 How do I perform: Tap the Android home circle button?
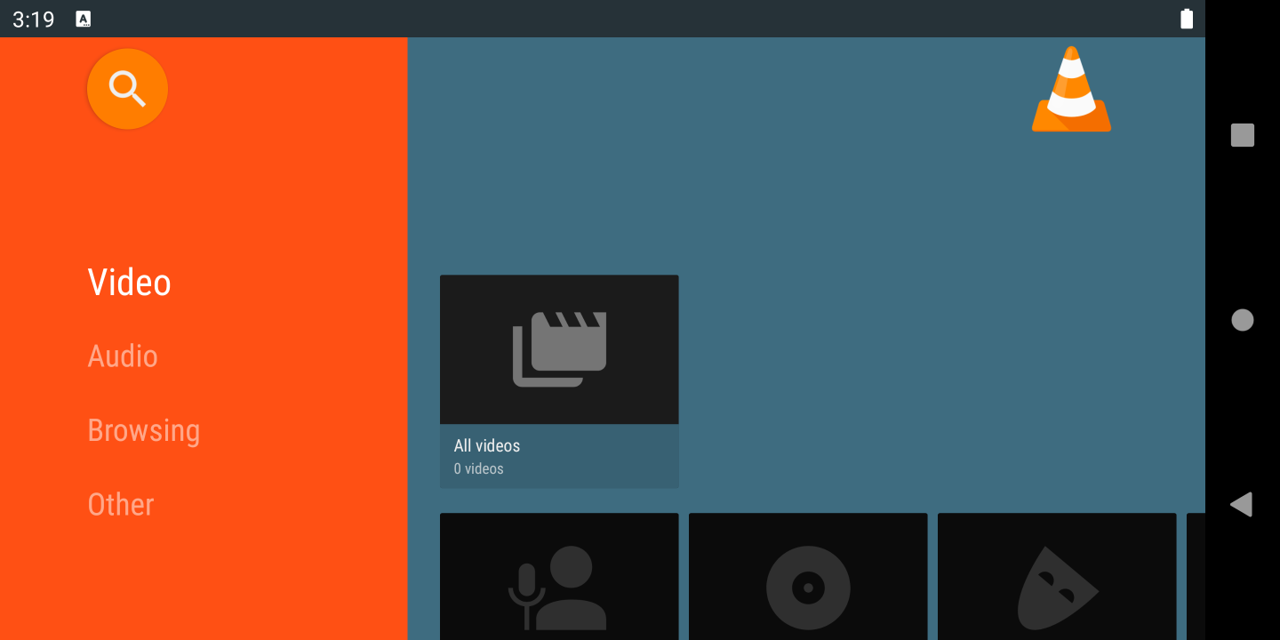[1242, 320]
